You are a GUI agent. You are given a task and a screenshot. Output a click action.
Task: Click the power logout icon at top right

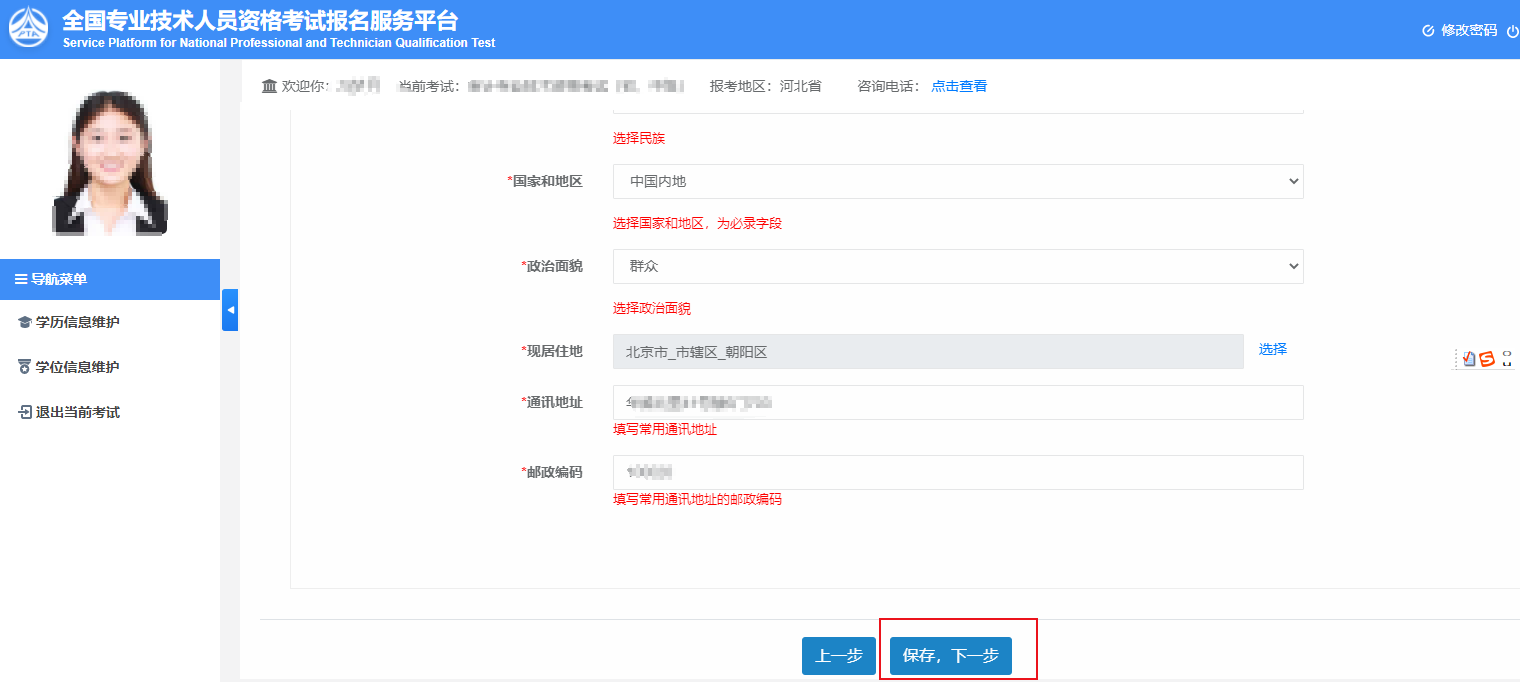[1512, 31]
